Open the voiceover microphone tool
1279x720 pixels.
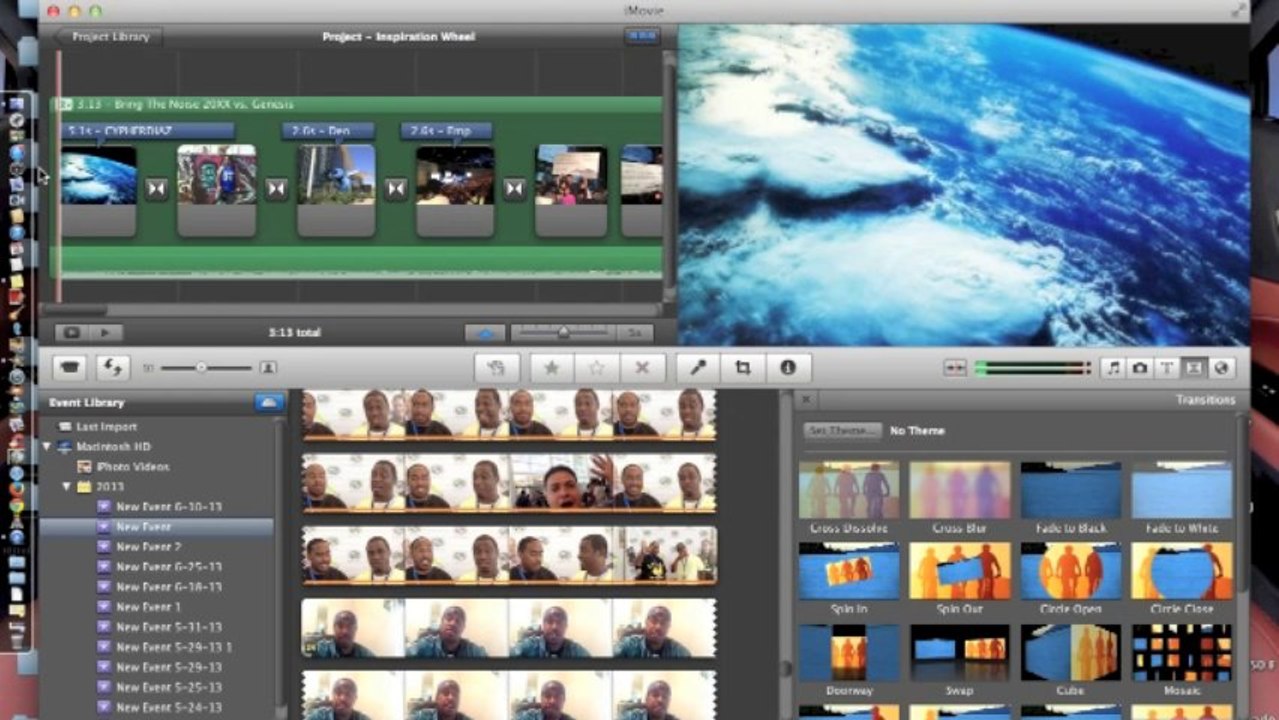[697, 368]
